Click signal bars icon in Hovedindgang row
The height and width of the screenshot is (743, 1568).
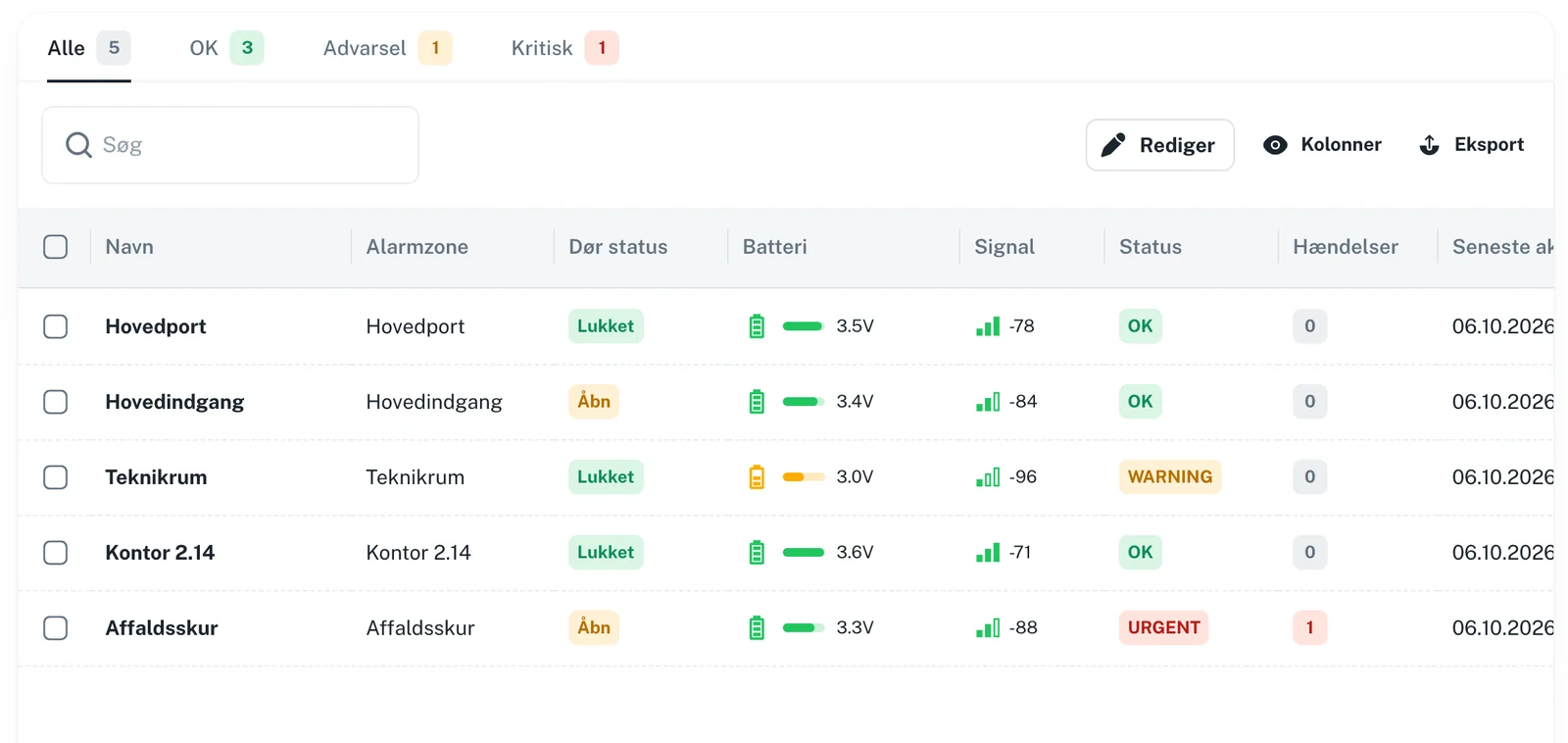pos(988,402)
